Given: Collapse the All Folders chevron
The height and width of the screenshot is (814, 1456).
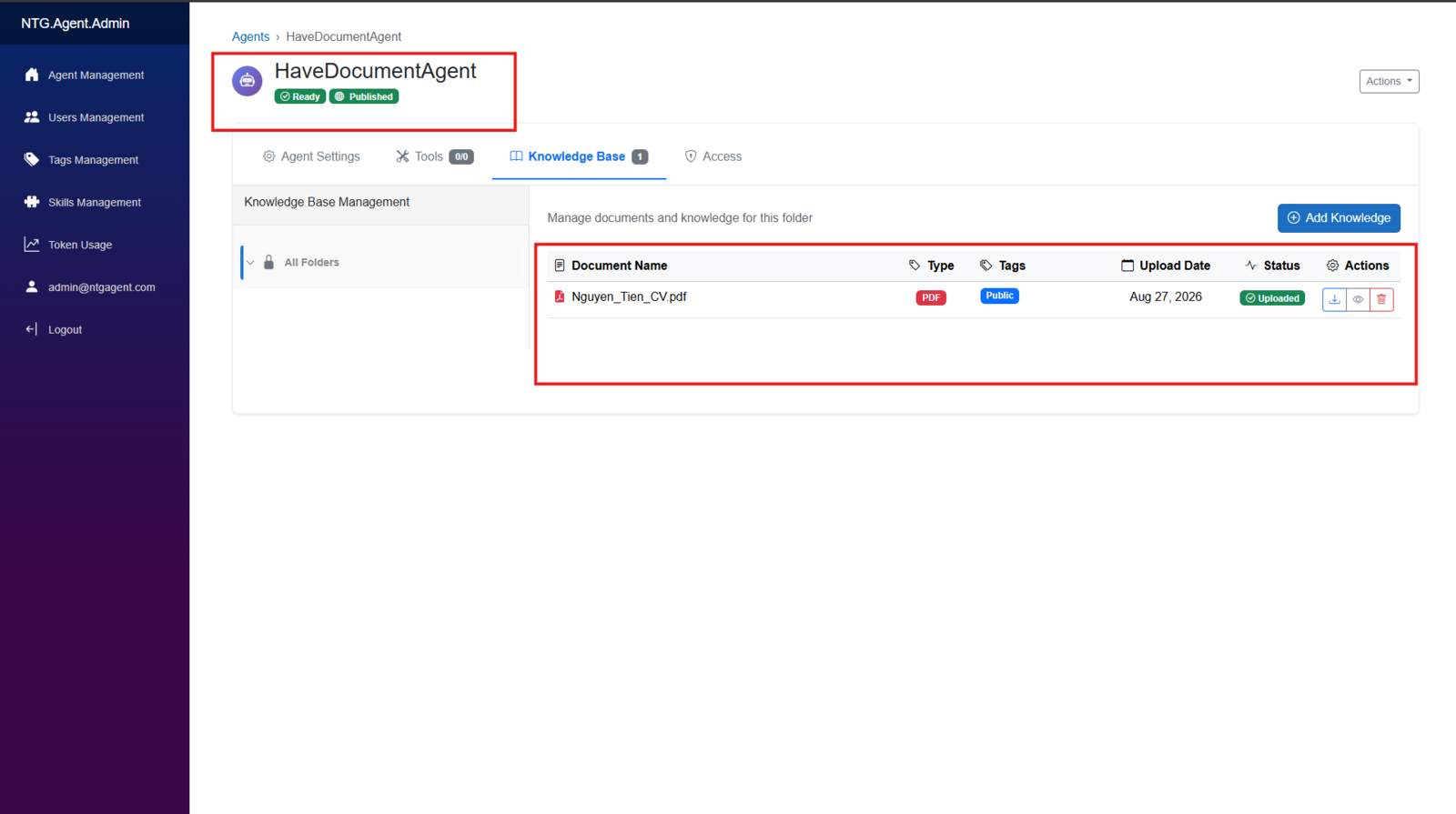Looking at the screenshot, I should tap(250, 263).
